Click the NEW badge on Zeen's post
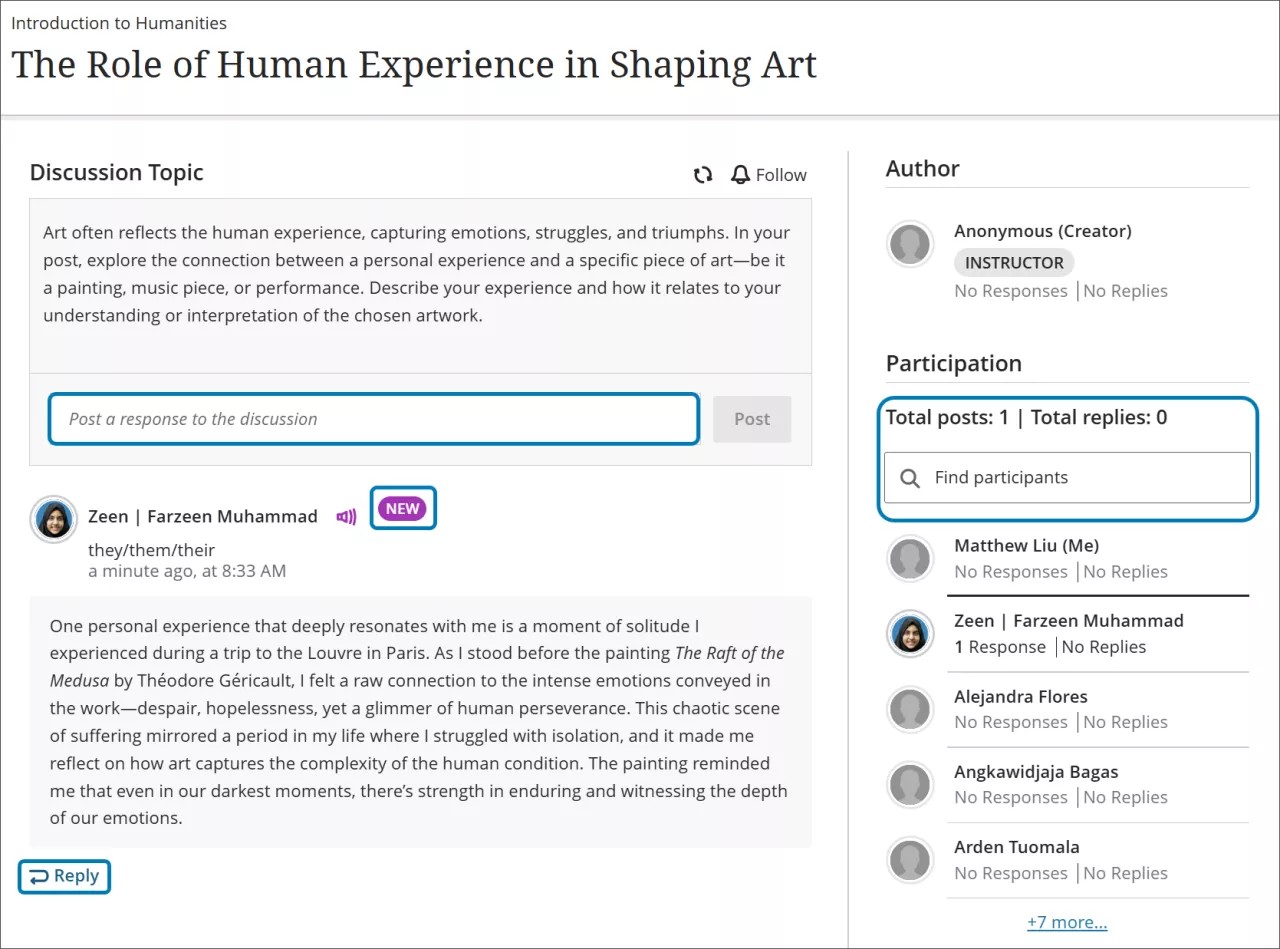The image size is (1280, 949). point(402,508)
